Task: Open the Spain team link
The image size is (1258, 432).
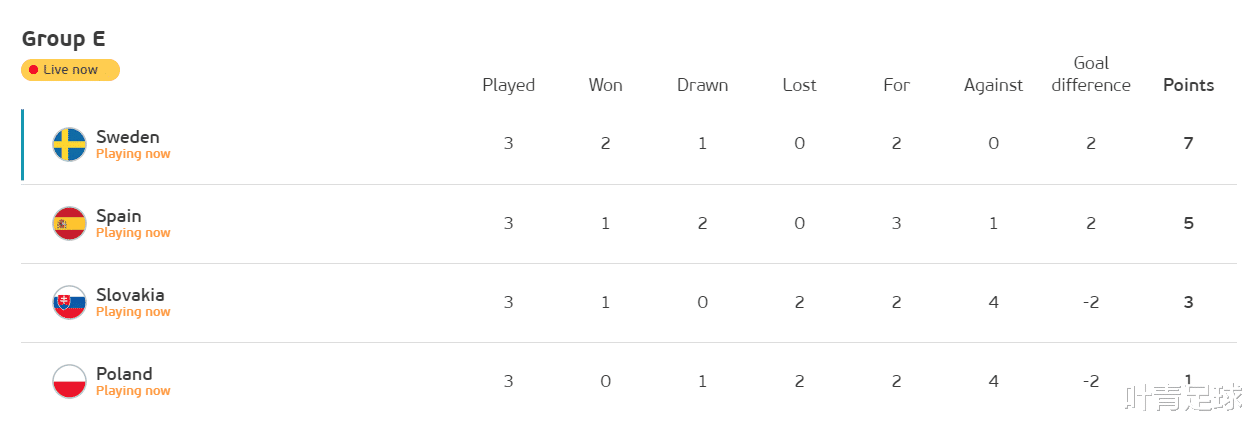Action: [x=119, y=216]
